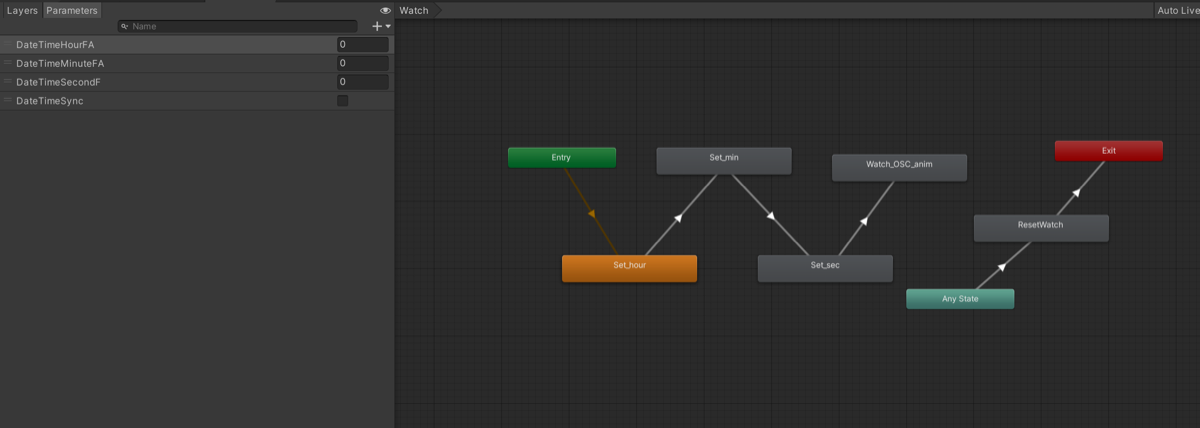Open the add parameter plus dropdown
This screenshot has height=428, width=1200.
[x=381, y=26]
